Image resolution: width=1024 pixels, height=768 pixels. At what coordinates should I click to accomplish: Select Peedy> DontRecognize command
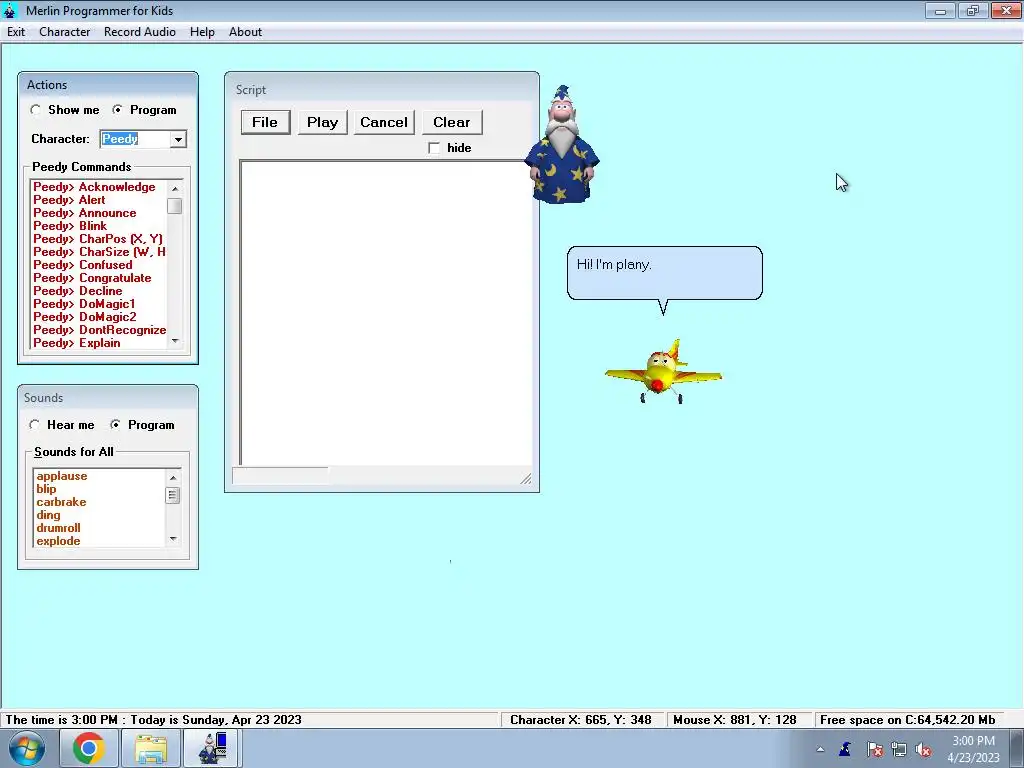coord(100,330)
